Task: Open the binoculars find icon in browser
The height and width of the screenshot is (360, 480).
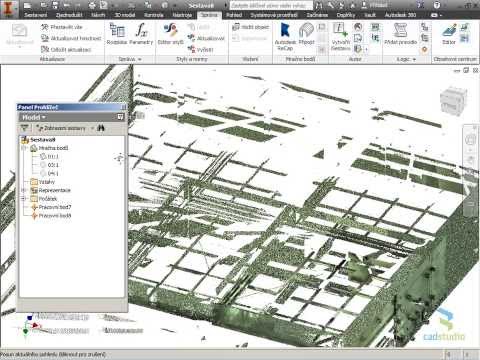Action: pos(101,128)
